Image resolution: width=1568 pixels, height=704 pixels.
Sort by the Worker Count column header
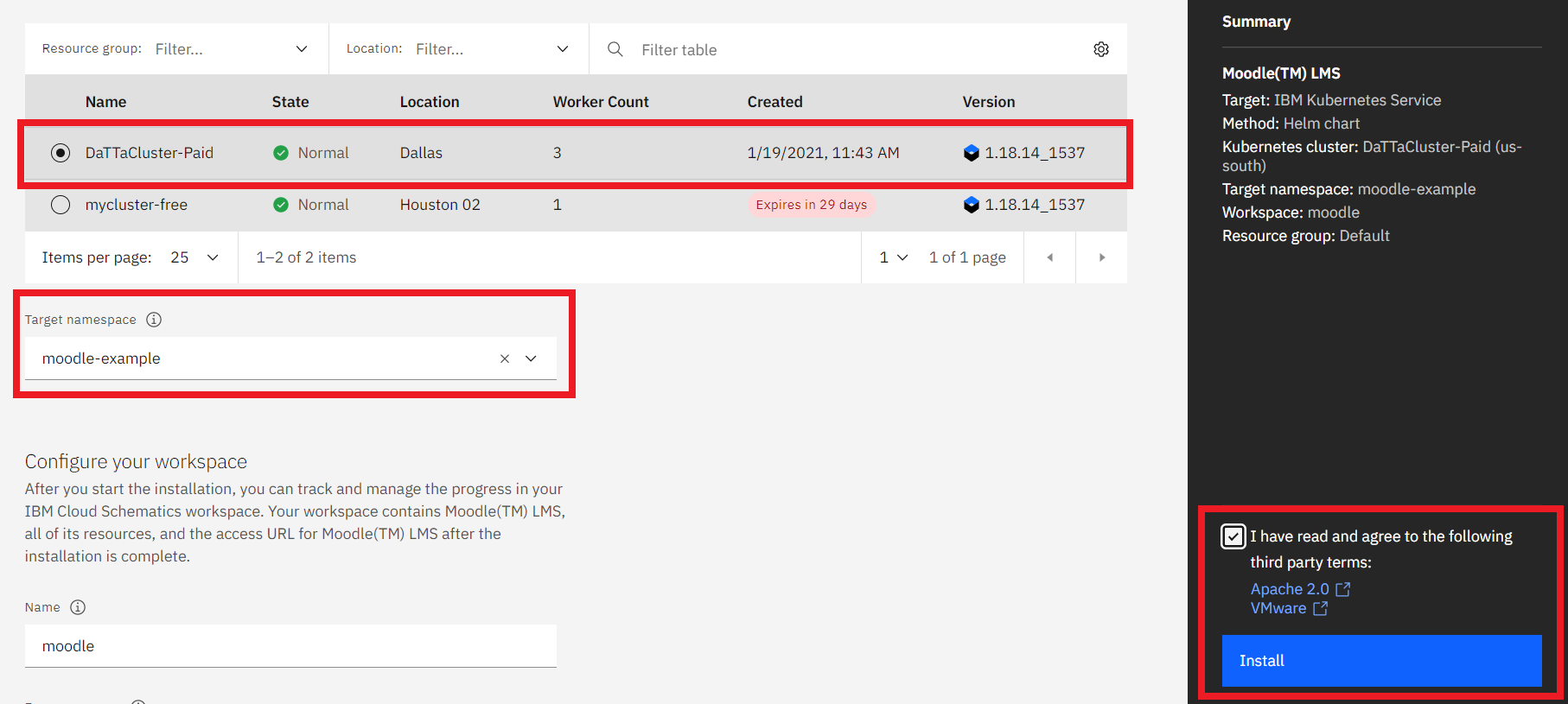[x=601, y=102]
